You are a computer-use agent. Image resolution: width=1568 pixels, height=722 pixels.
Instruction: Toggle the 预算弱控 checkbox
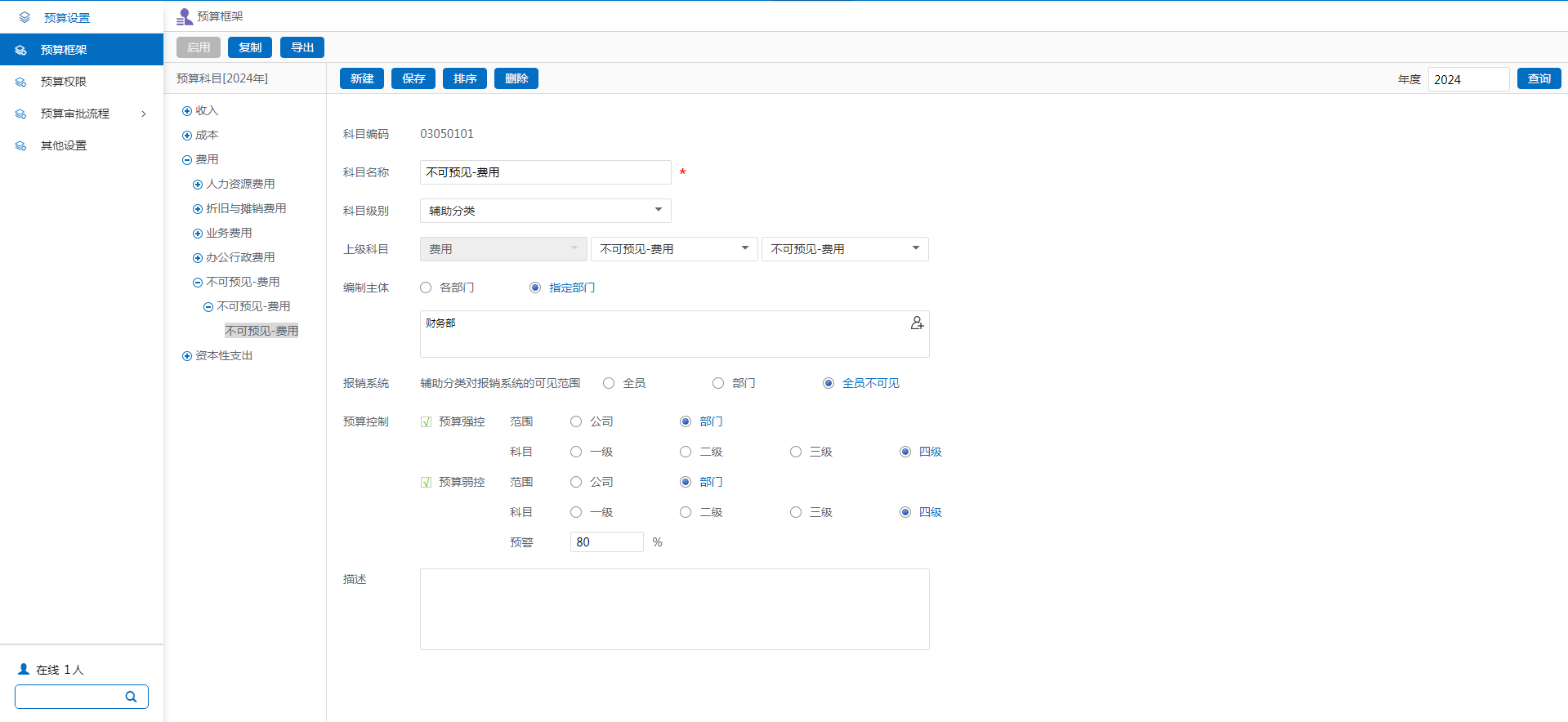click(x=426, y=483)
